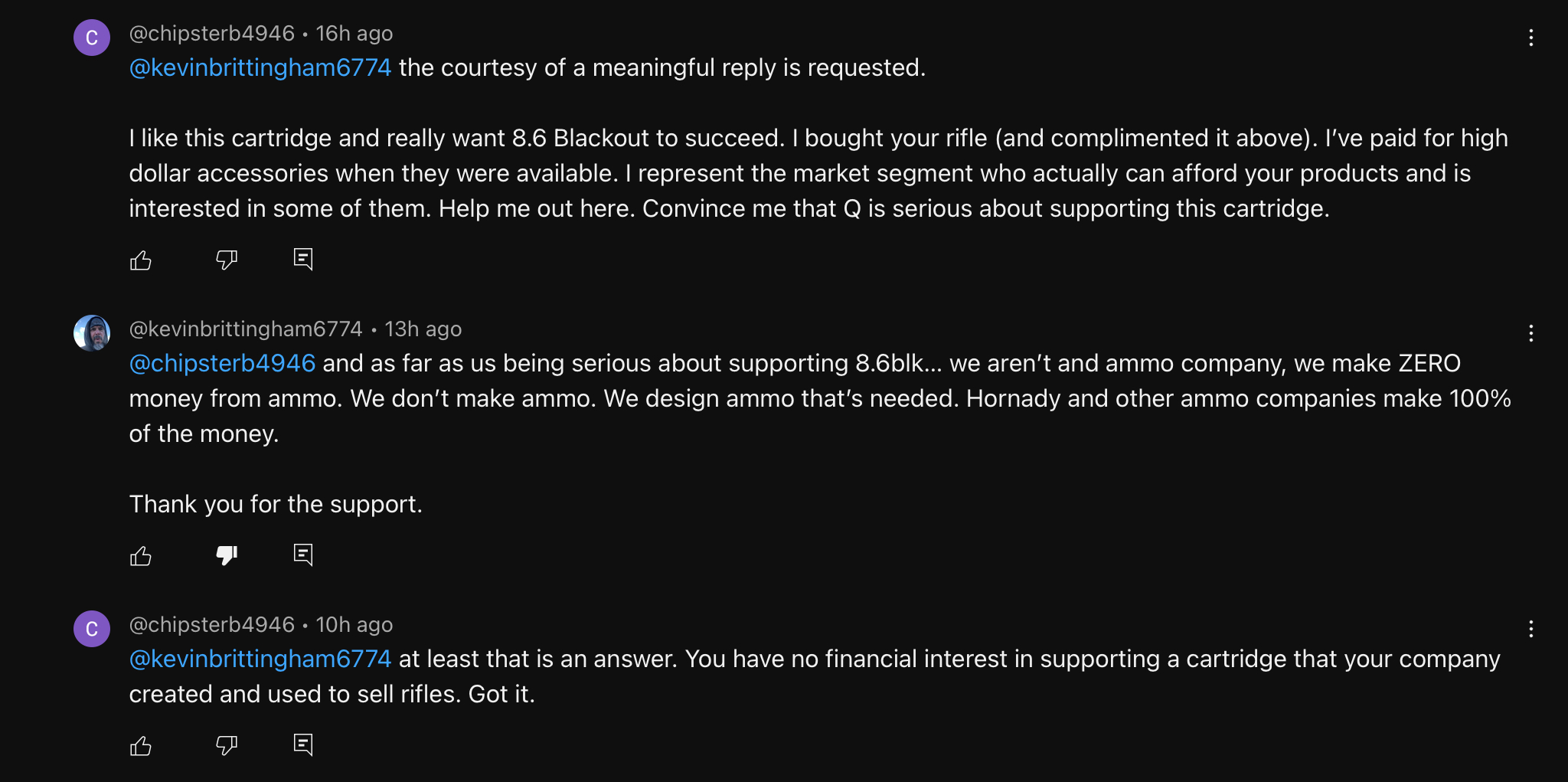Image resolution: width=1568 pixels, height=782 pixels.
Task: Like chipsterb4946's 16h ago comment
Action: pos(141,260)
